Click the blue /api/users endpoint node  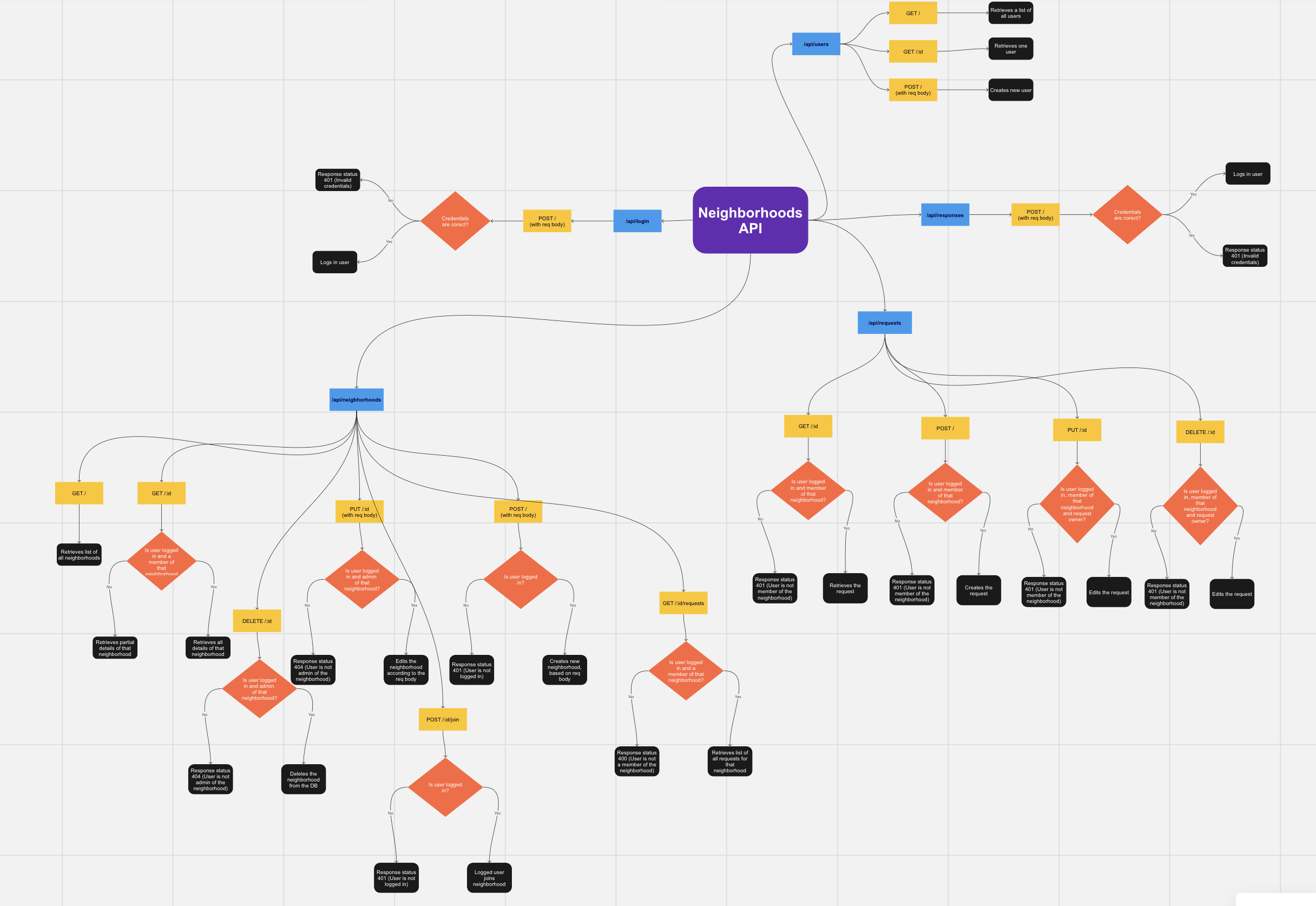point(816,44)
